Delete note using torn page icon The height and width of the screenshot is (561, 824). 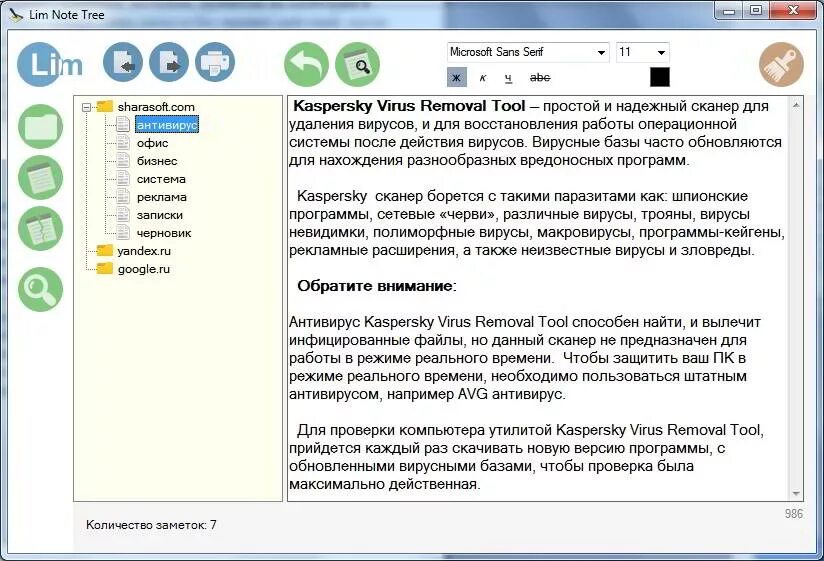pos(40,228)
